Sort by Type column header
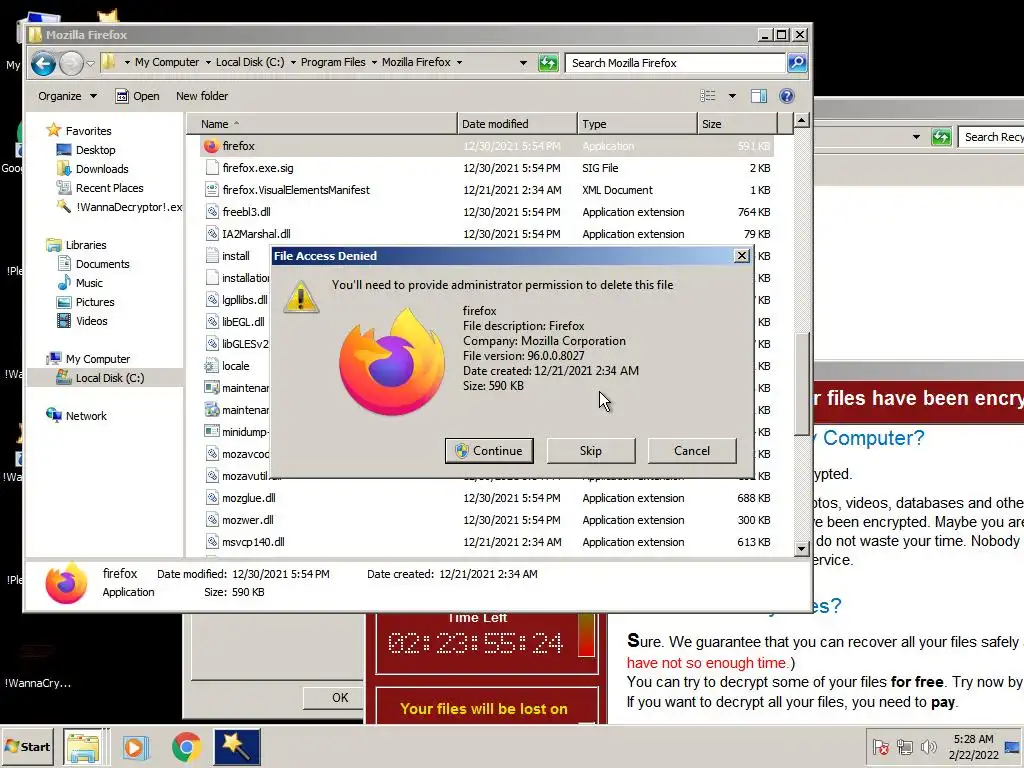The height and width of the screenshot is (768, 1024). point(637,123)
